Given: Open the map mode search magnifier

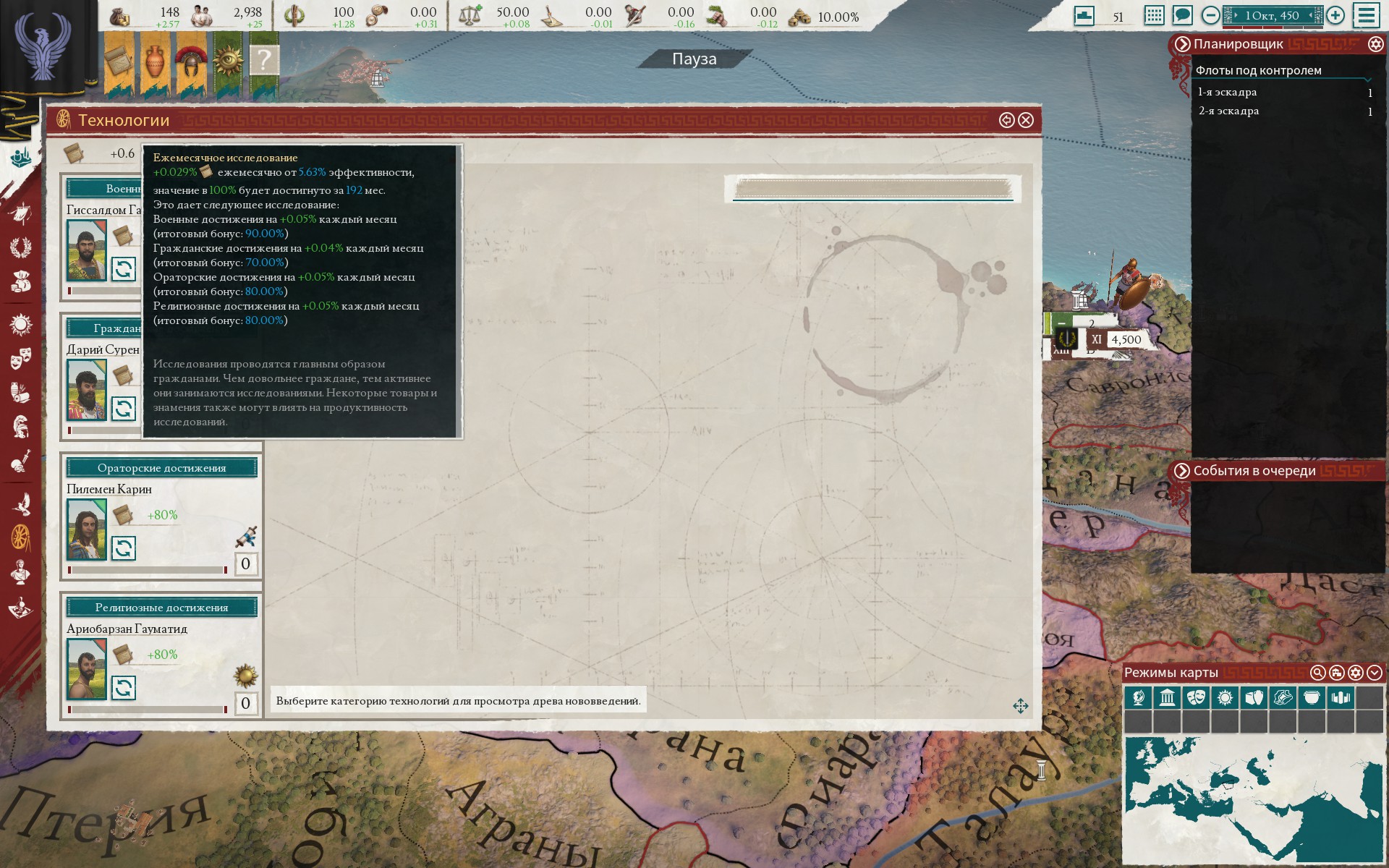Looking at the screenshot, I should click(x=1317, y=673).
